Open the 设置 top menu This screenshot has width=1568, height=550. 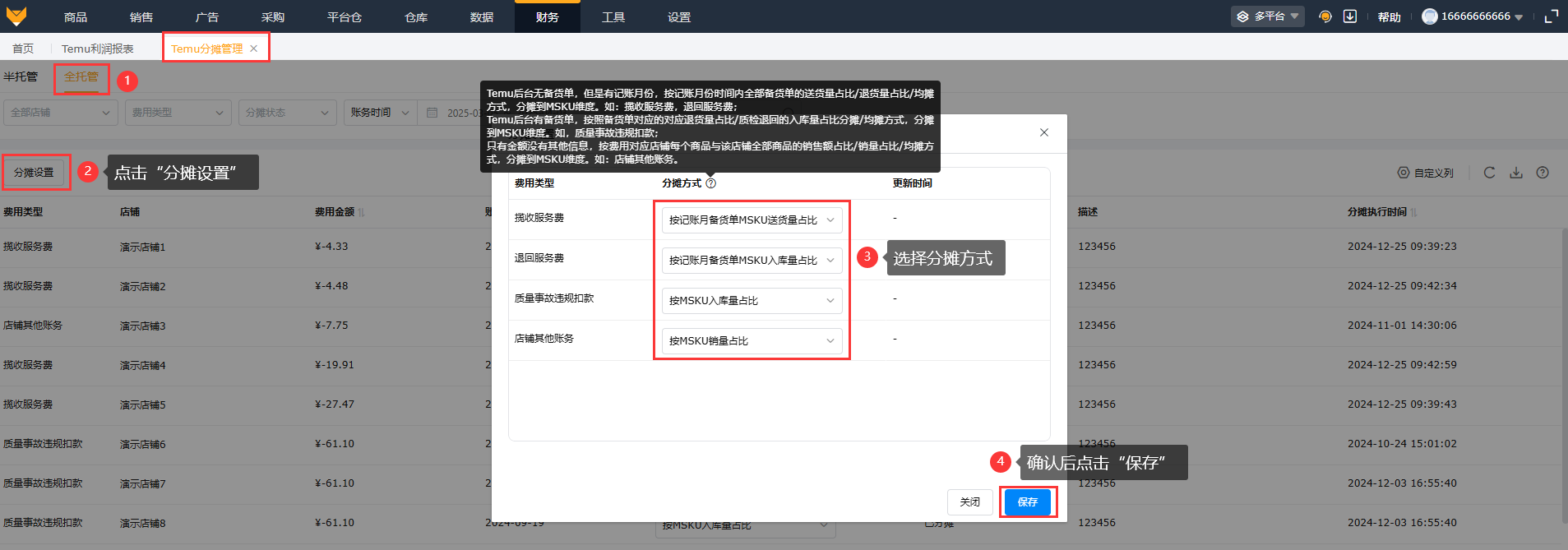pyautogui.click(x=679, y=16)
